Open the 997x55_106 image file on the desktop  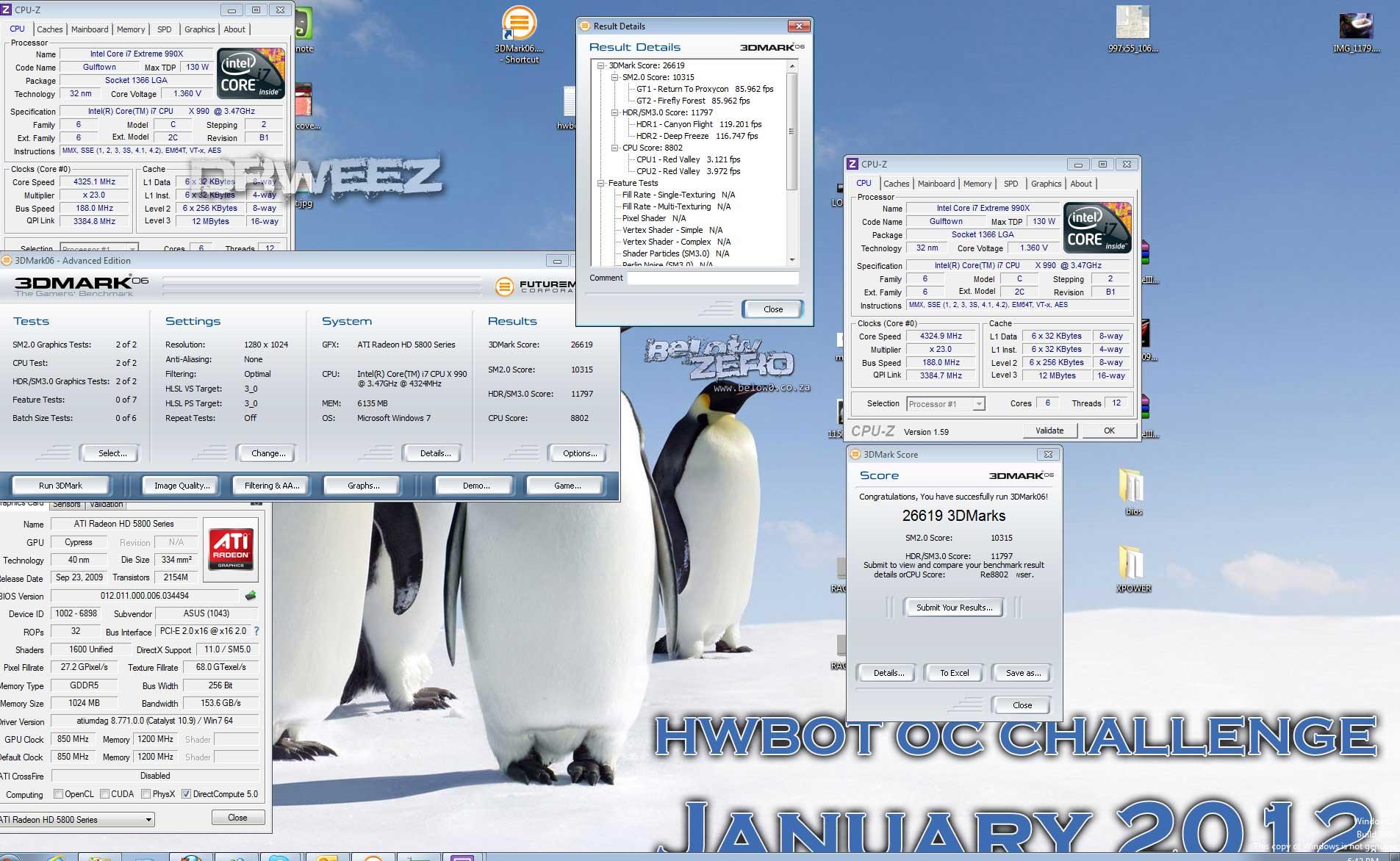click(1132, 29)
